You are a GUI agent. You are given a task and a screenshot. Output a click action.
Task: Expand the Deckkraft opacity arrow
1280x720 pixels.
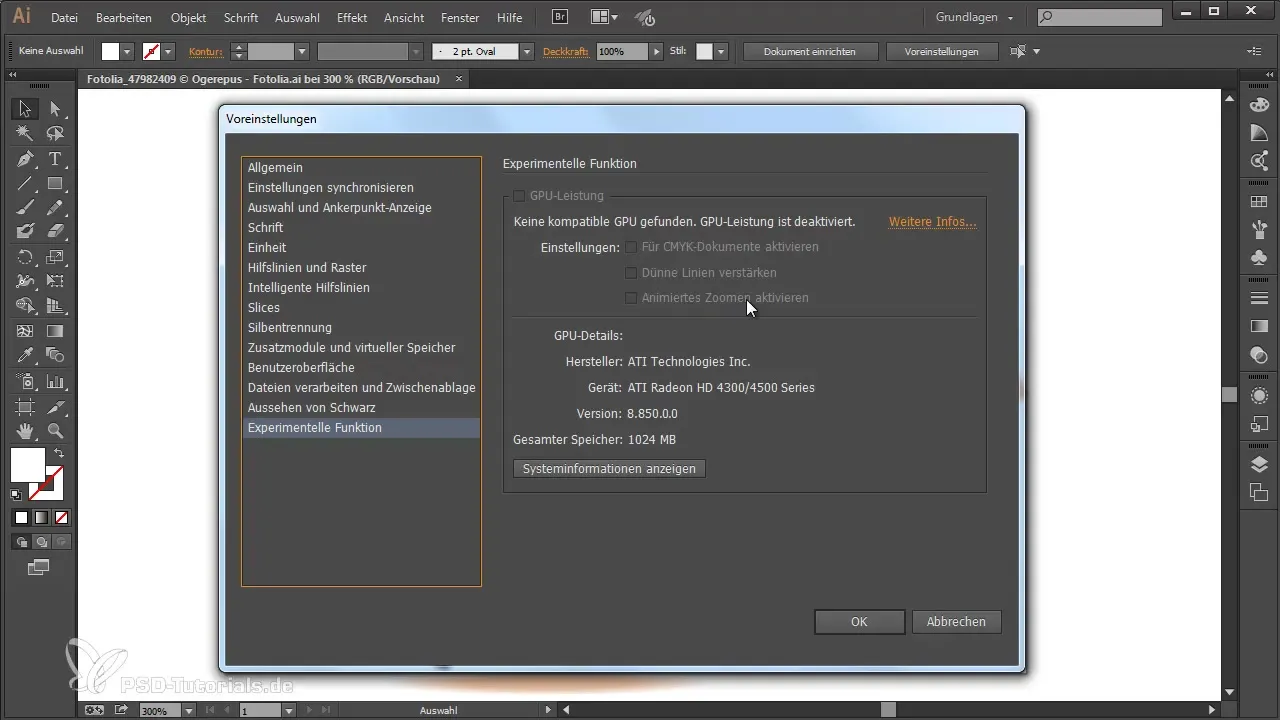[656, 51]
